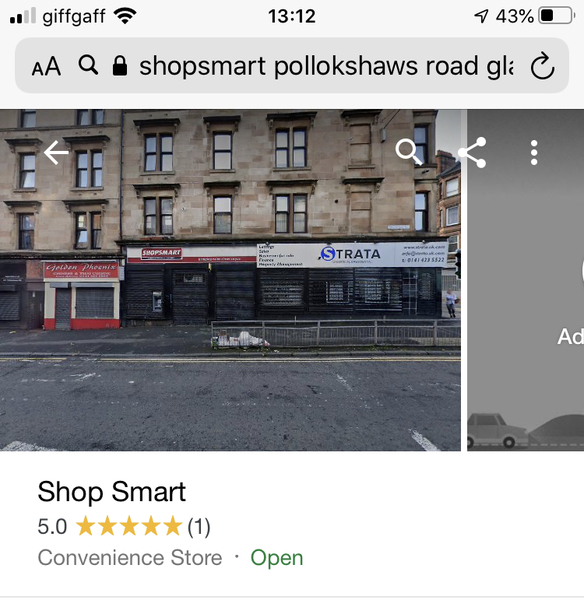Tap the back arrow on the photo

pos(56,153)
